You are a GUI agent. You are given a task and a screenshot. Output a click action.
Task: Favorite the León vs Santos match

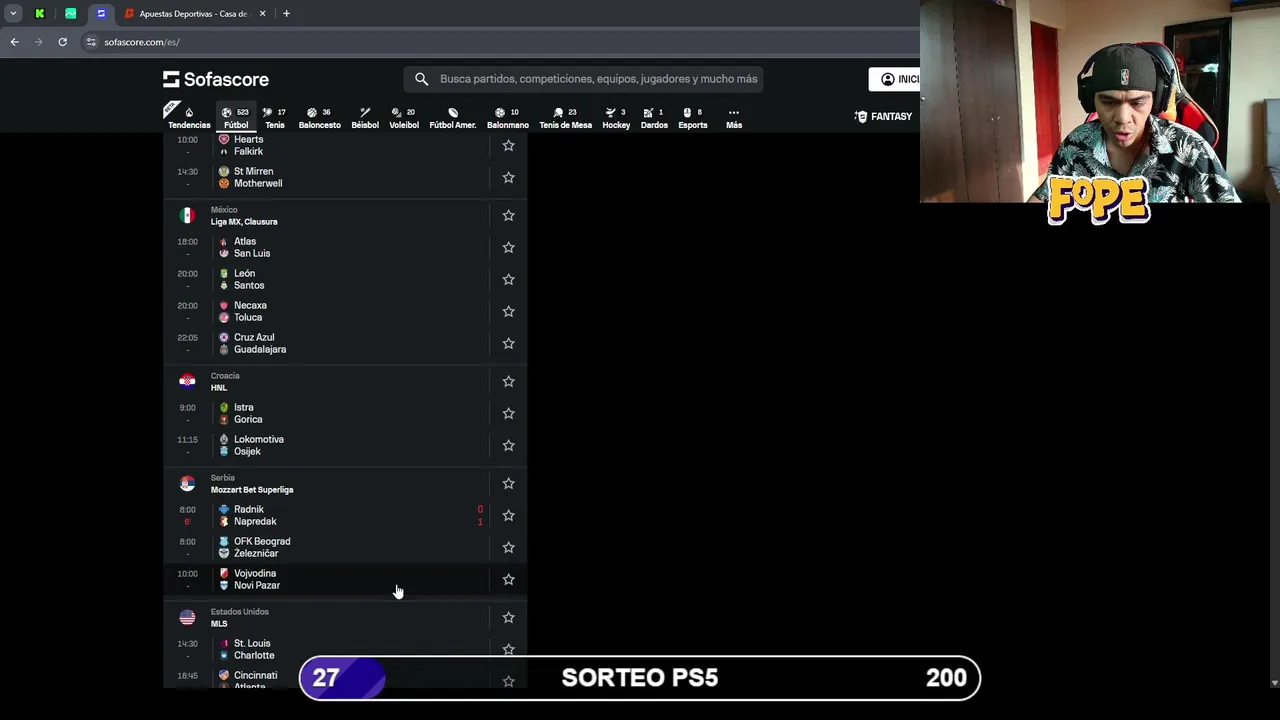[508, 280]
